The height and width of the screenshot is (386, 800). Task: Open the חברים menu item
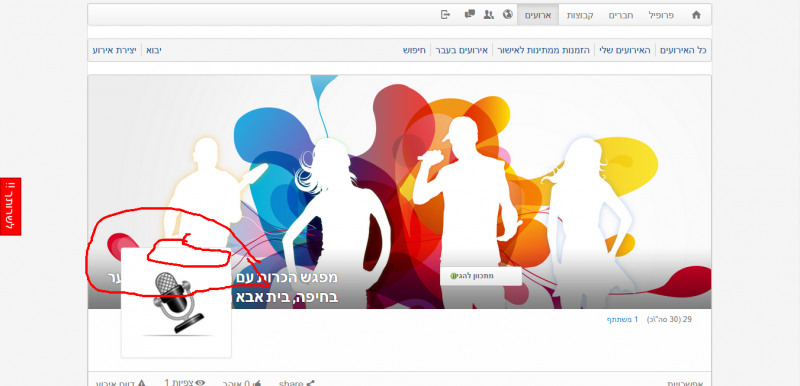(x=621, y=15)
